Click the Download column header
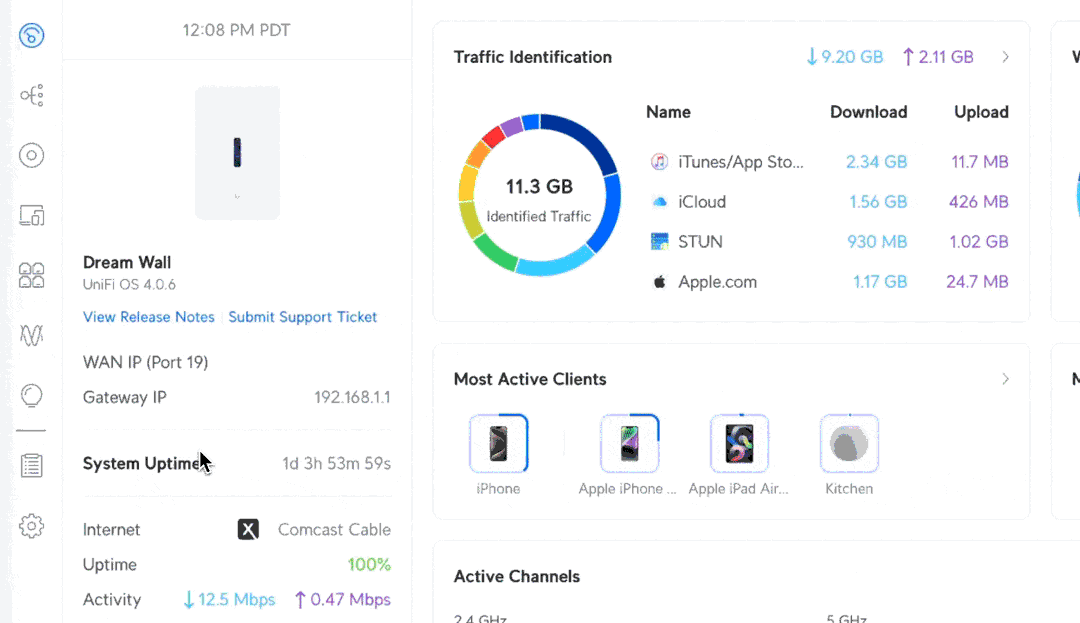 [868, 112]
